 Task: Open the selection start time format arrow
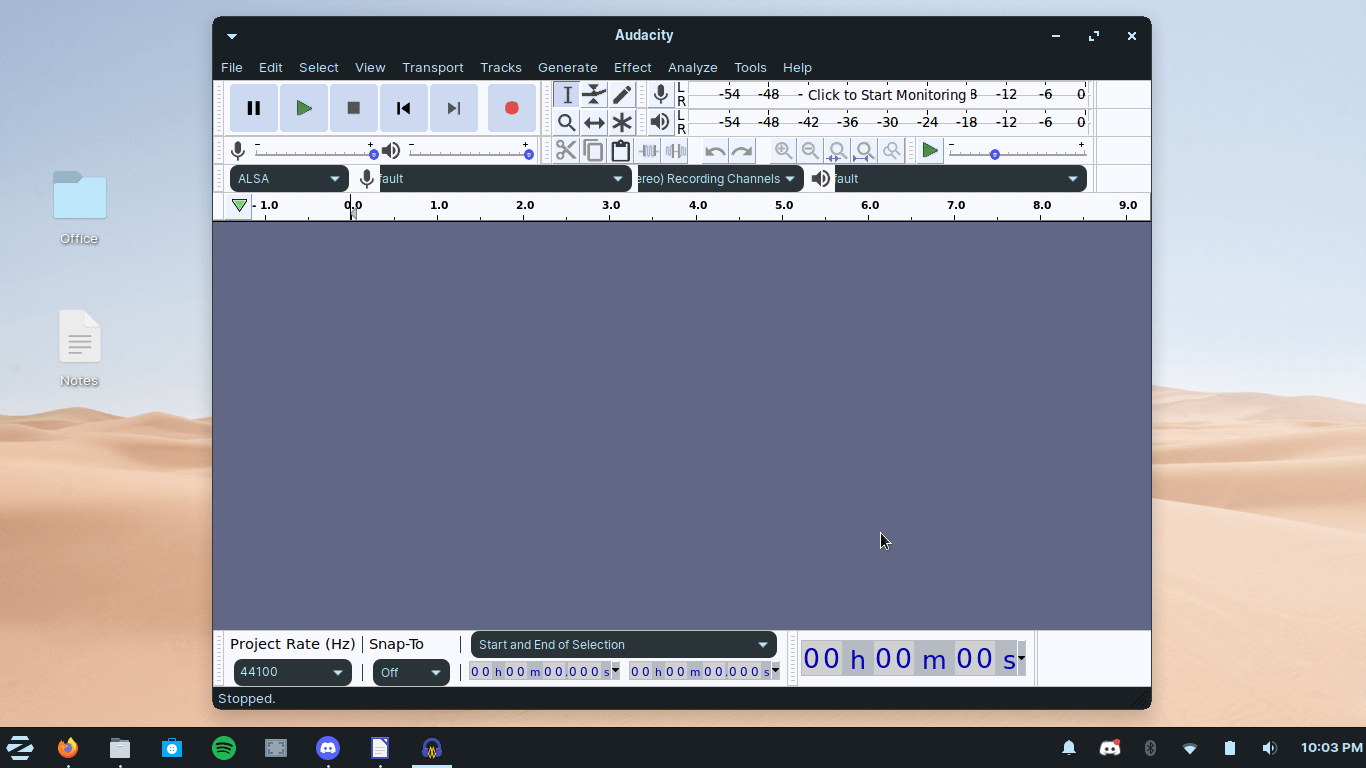point(615,671)
